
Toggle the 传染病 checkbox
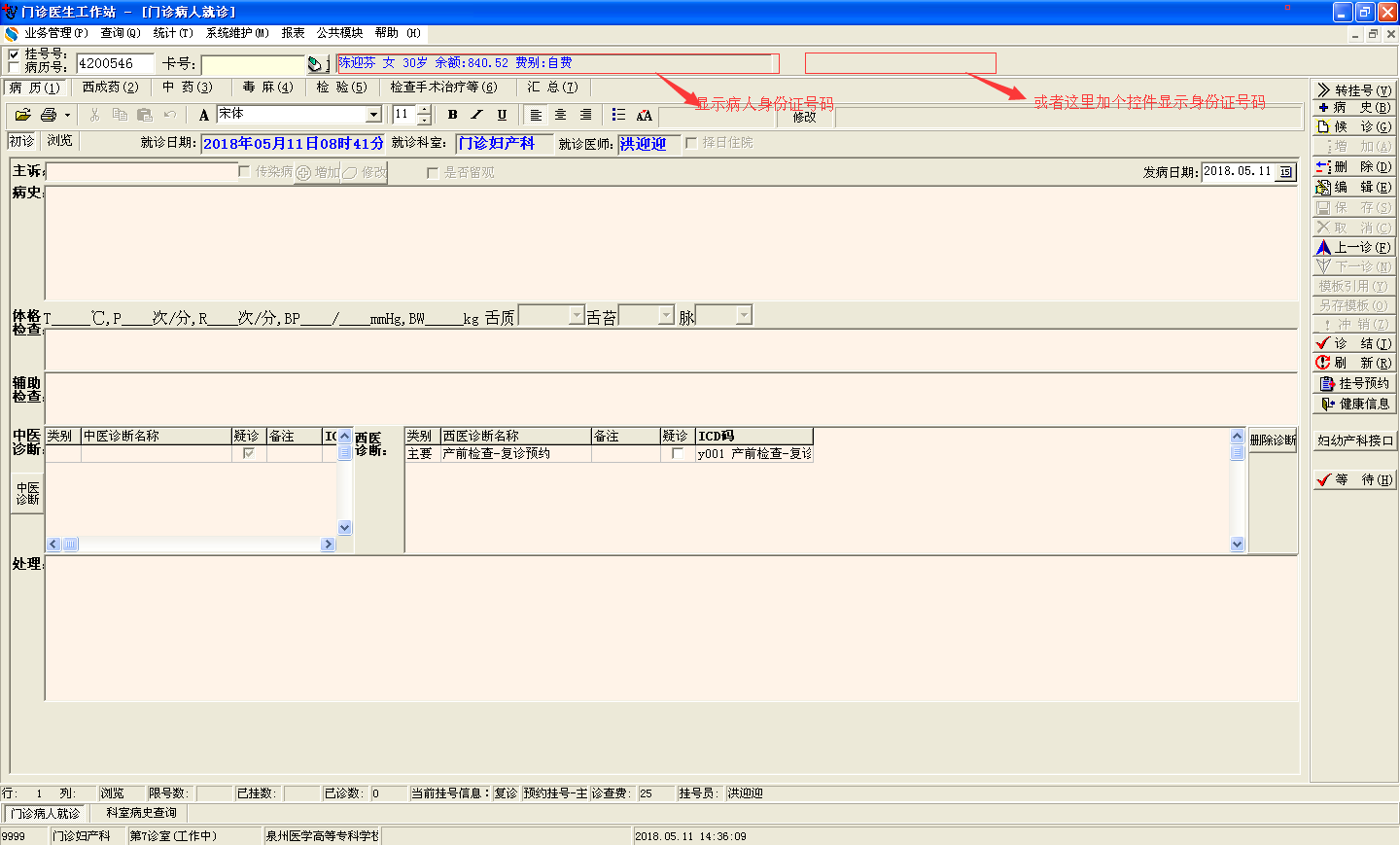pyautogui.click(x=244, y=172)
